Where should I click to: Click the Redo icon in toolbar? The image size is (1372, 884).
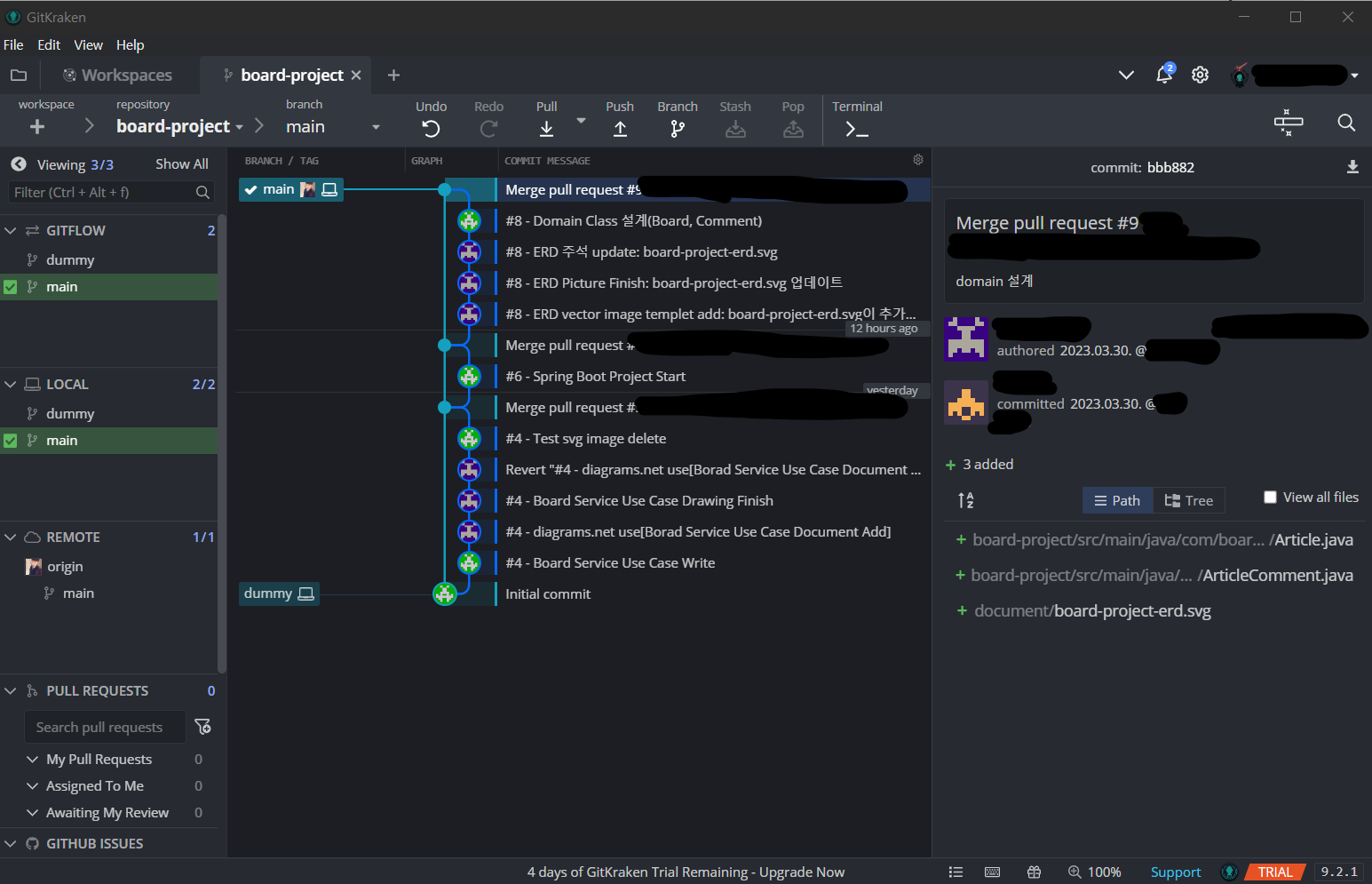(488, 129)
